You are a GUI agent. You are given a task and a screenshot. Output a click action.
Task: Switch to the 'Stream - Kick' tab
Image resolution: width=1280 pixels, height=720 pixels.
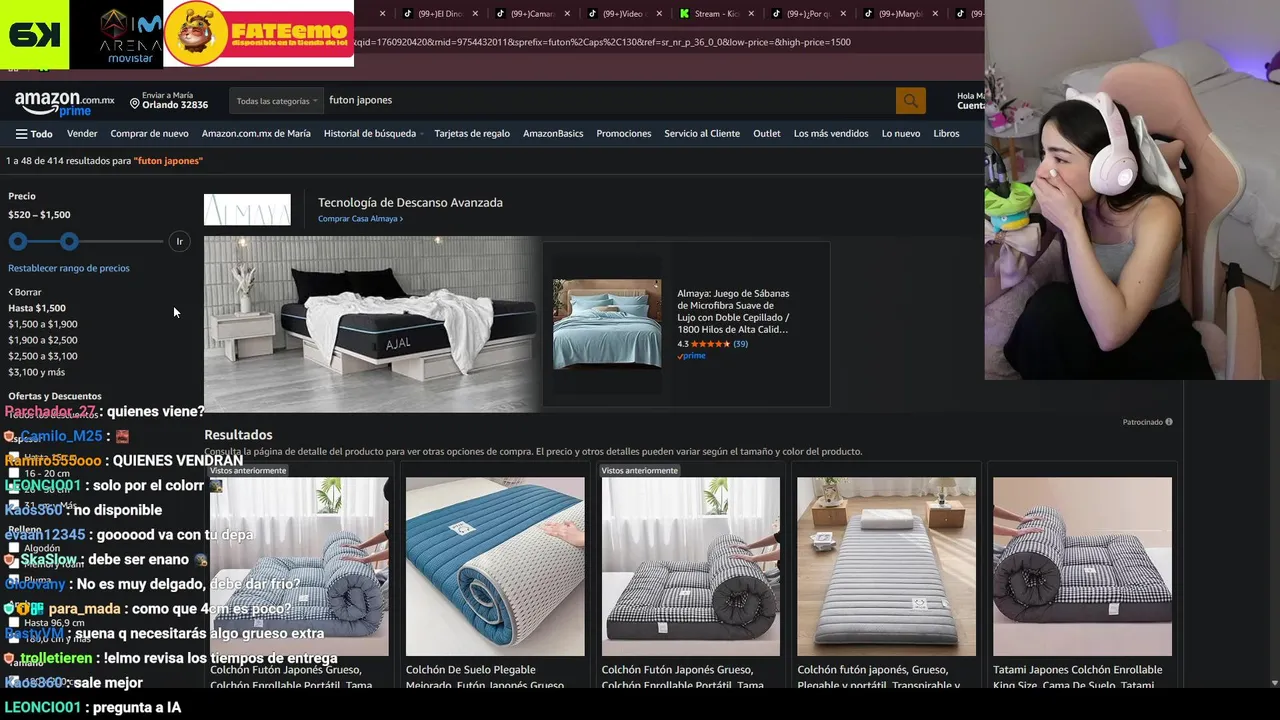coord(716,14)
